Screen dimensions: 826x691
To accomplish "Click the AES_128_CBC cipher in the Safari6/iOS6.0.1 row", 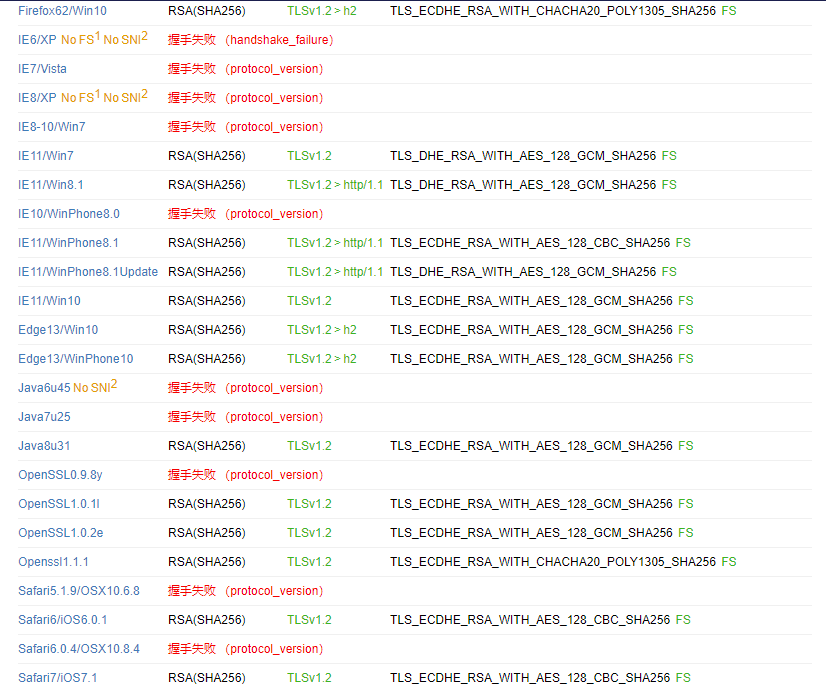I will [x=530, y=619].
